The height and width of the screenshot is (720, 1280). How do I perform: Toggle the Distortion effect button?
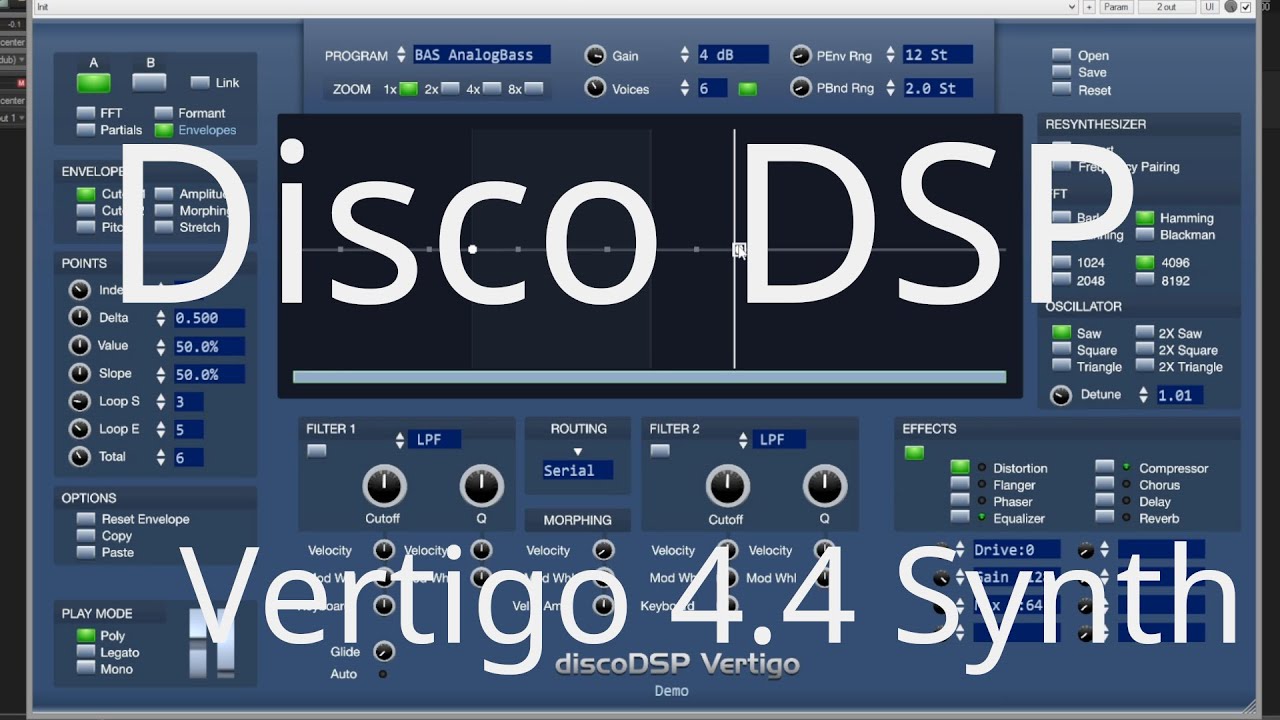coord(960,467)
